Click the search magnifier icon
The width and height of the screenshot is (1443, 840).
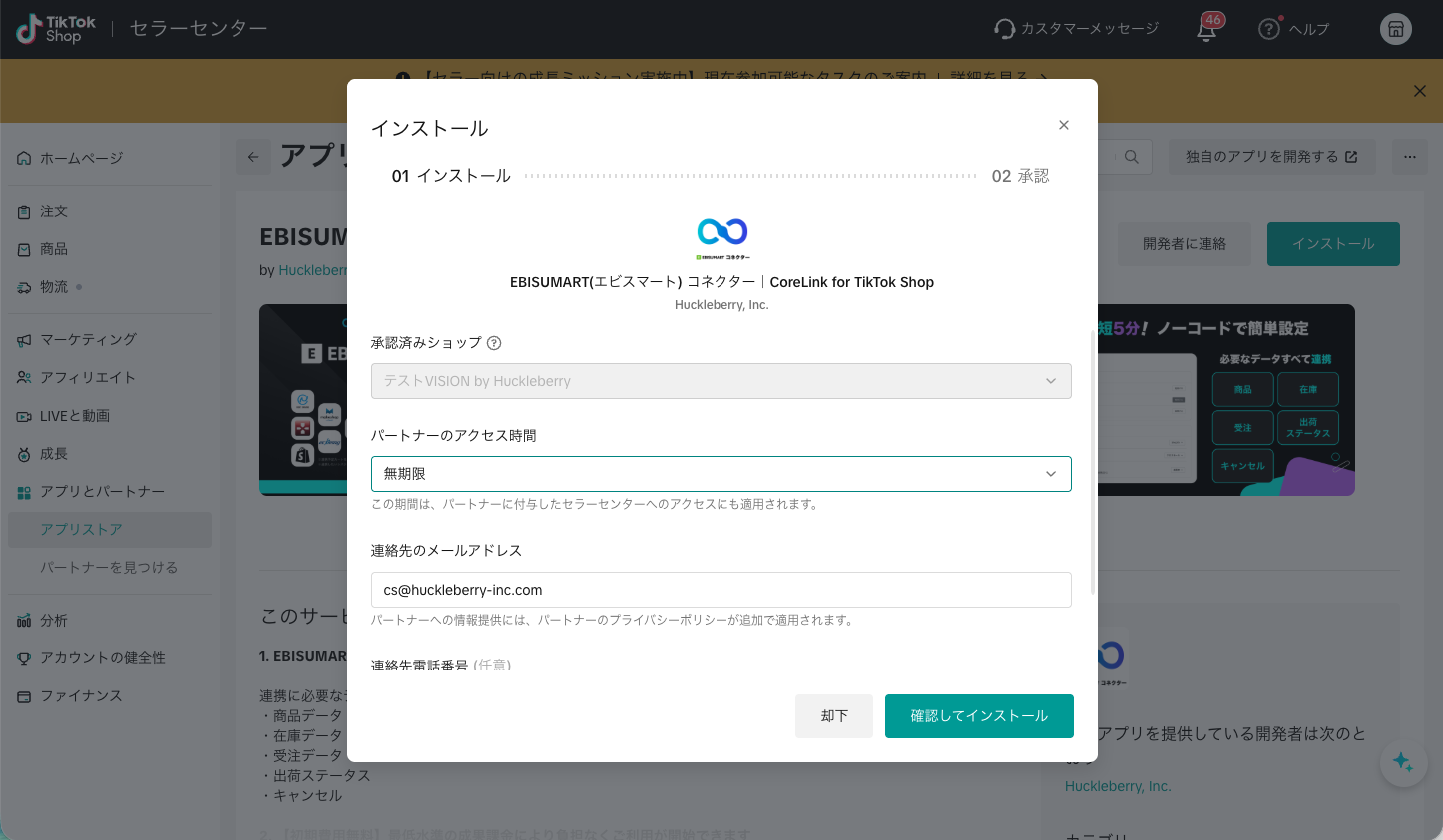(1131, 156)
